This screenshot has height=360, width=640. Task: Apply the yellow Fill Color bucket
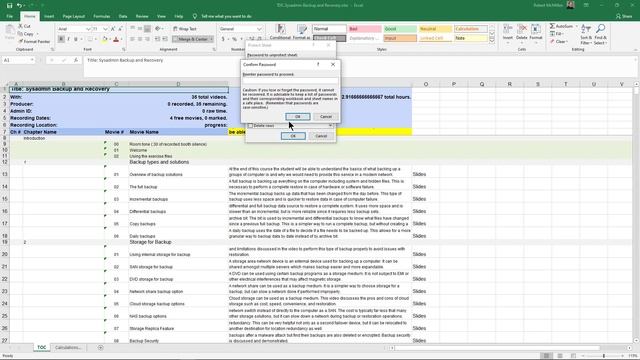coord(105,39)
